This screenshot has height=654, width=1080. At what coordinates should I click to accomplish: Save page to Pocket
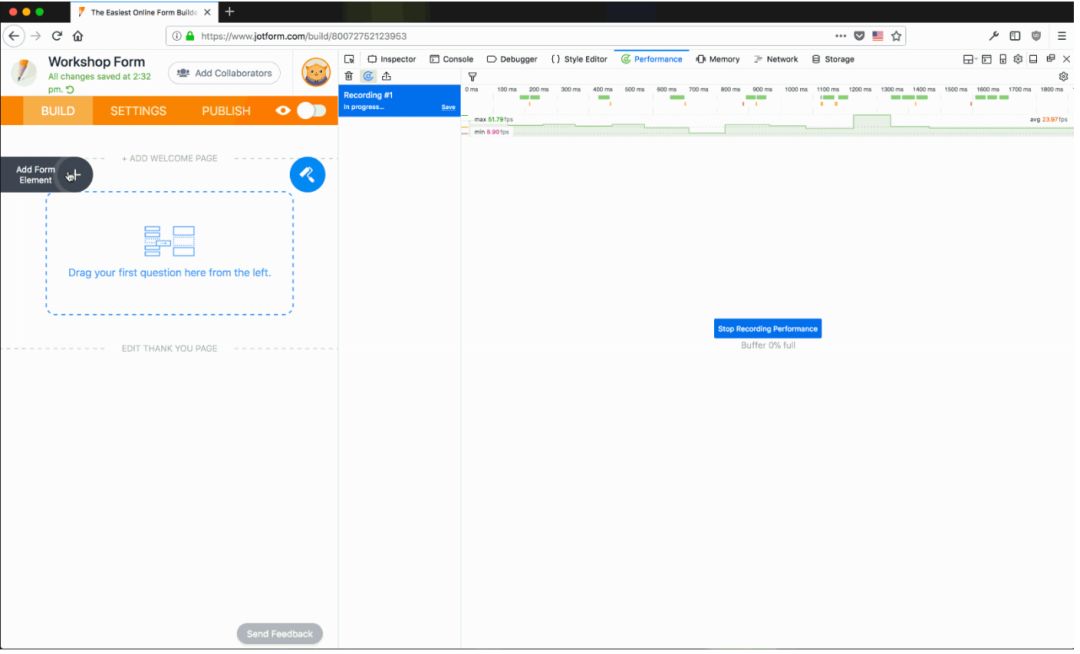click(859, 36)
